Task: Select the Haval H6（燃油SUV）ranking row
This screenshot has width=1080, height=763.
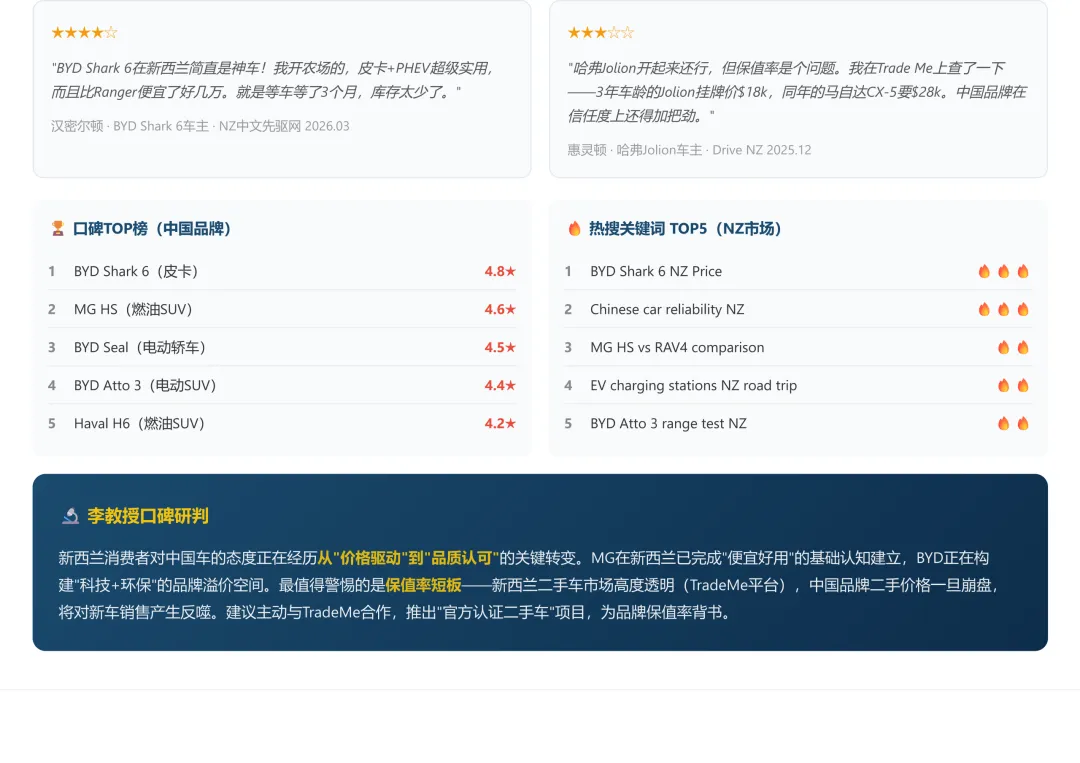Action: (x=282, y=423)
